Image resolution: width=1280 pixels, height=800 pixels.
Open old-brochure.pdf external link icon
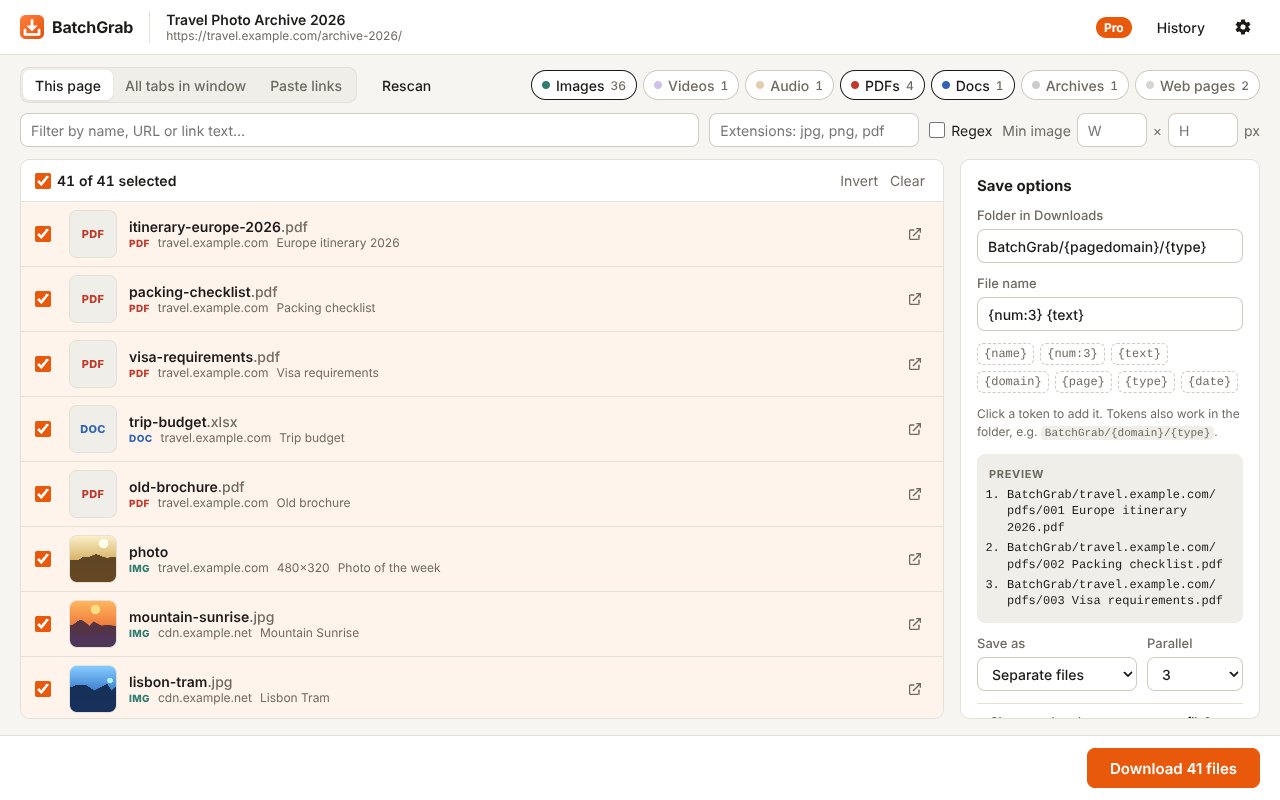click(914, 494)
